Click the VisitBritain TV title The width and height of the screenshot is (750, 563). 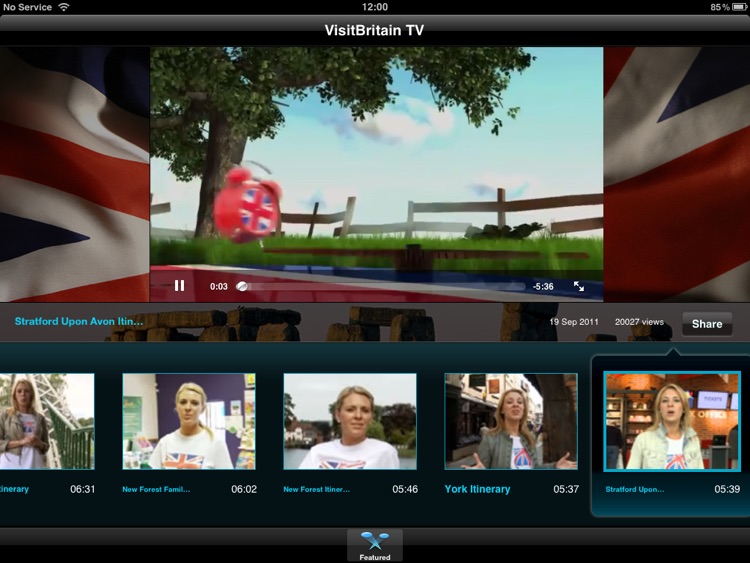click(x=375, y=30)
